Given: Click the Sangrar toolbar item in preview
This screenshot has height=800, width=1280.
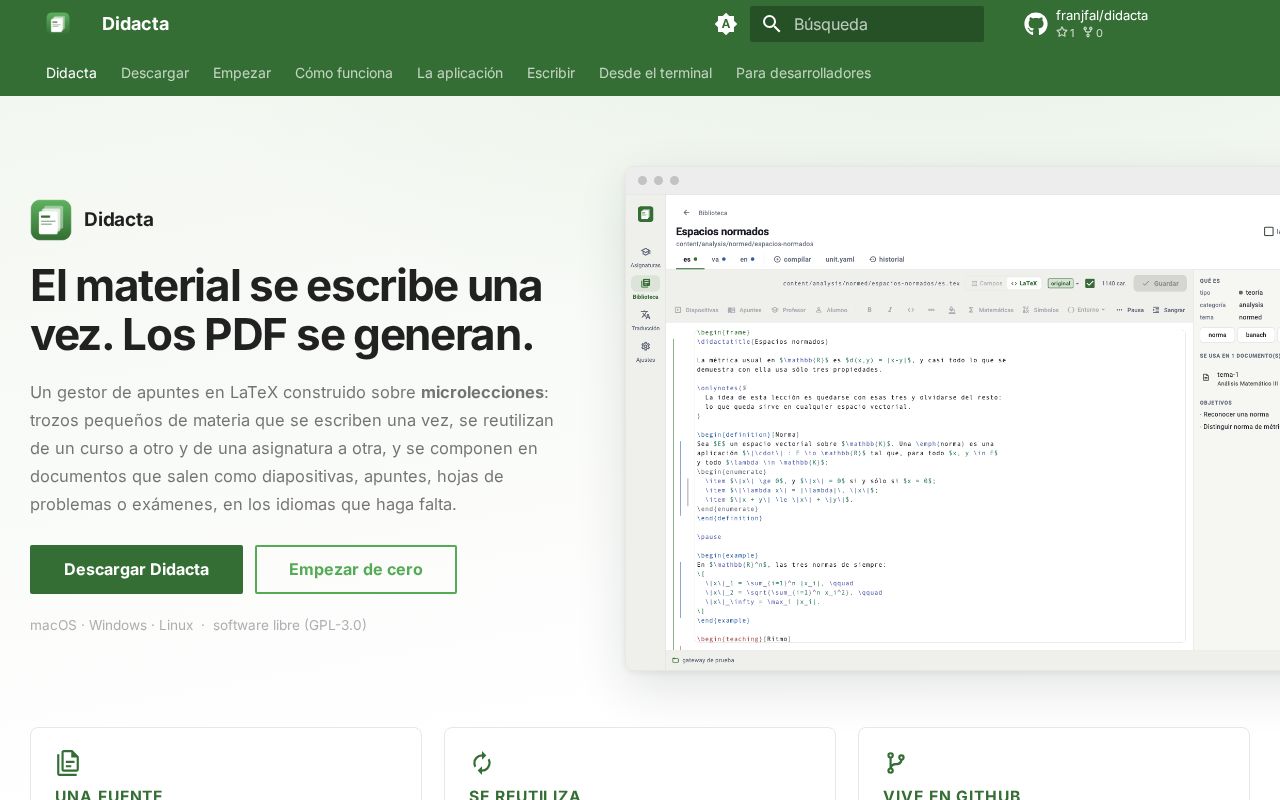Looking at the screenshot, I should click(1168, 310).
